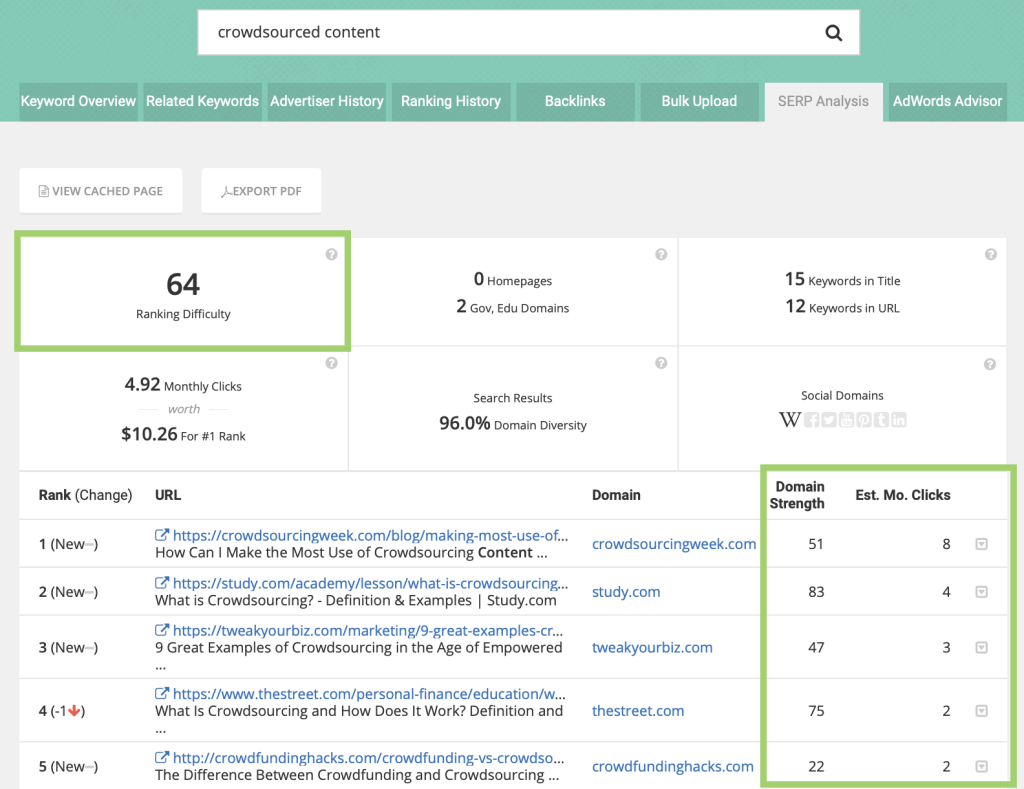Image resolution: width=1024 pixels, height=789 pixels.
Task: Open the Ranking History tab
Action: pyautogui.click(x=451, y=101)
